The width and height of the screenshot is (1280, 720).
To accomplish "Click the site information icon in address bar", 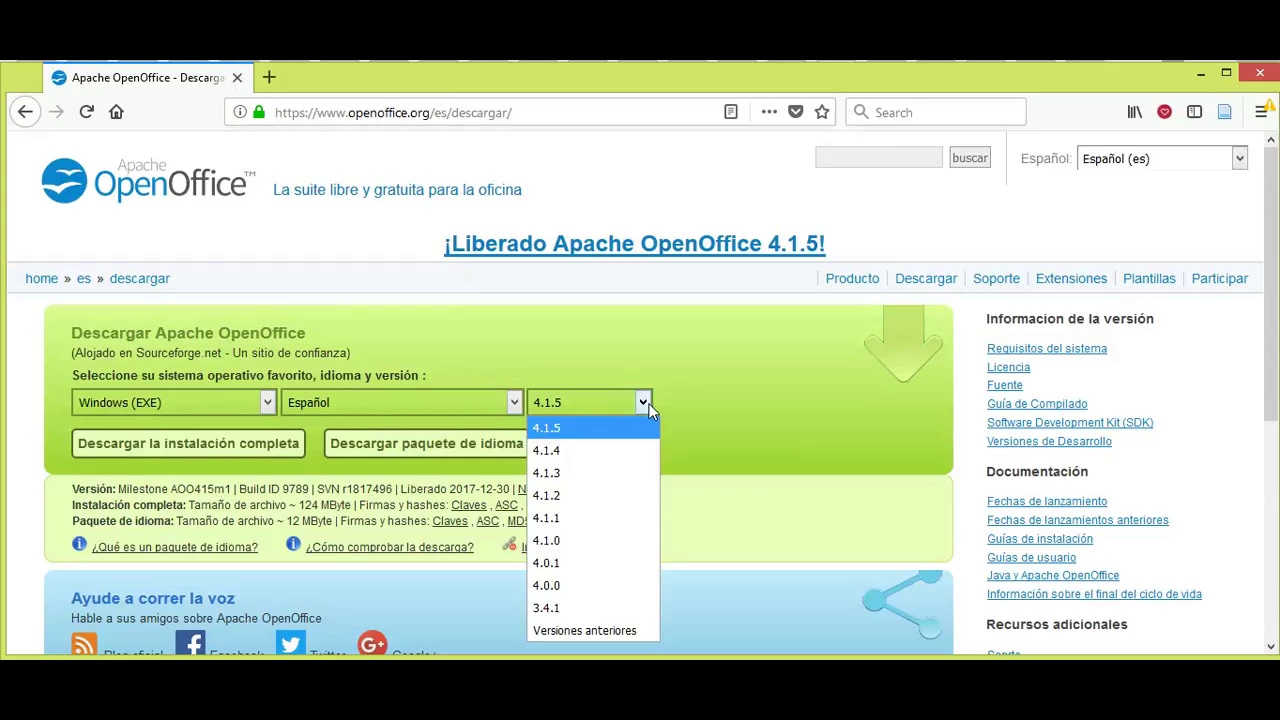I will [240, 112].
